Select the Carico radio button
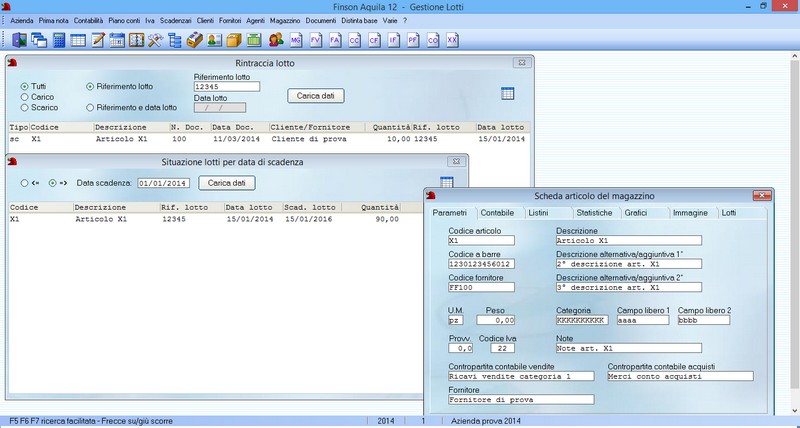The width and height of the screenshot is (800, 428). click(24, 97)
